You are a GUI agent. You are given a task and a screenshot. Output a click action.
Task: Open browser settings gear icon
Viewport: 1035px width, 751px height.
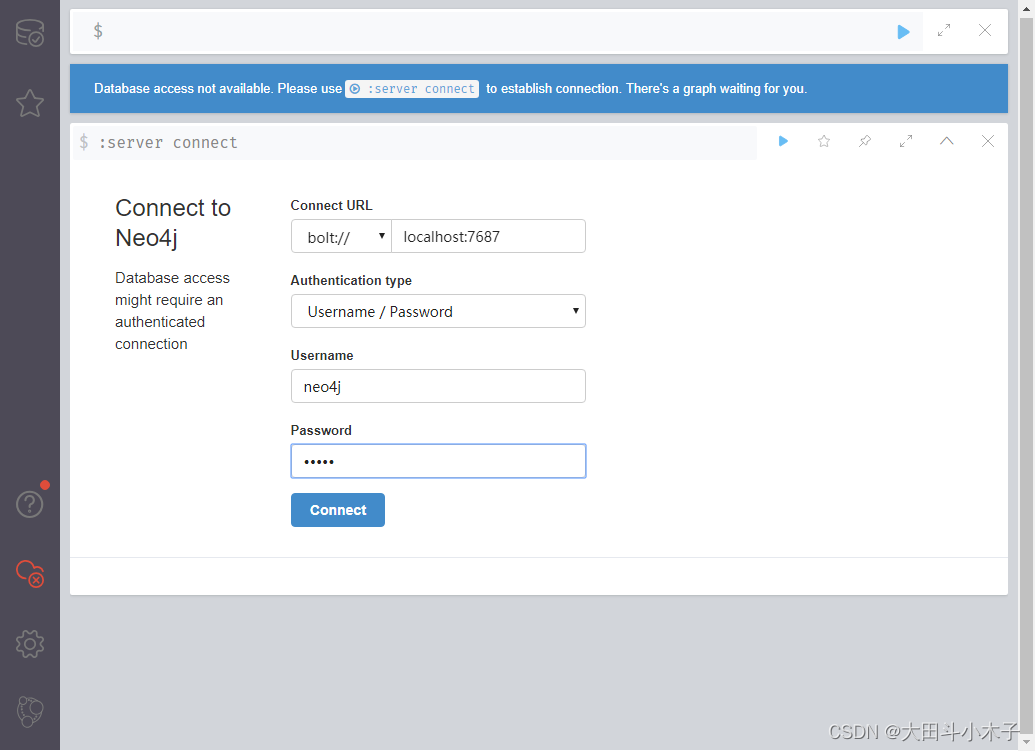[x=30, y=643]
